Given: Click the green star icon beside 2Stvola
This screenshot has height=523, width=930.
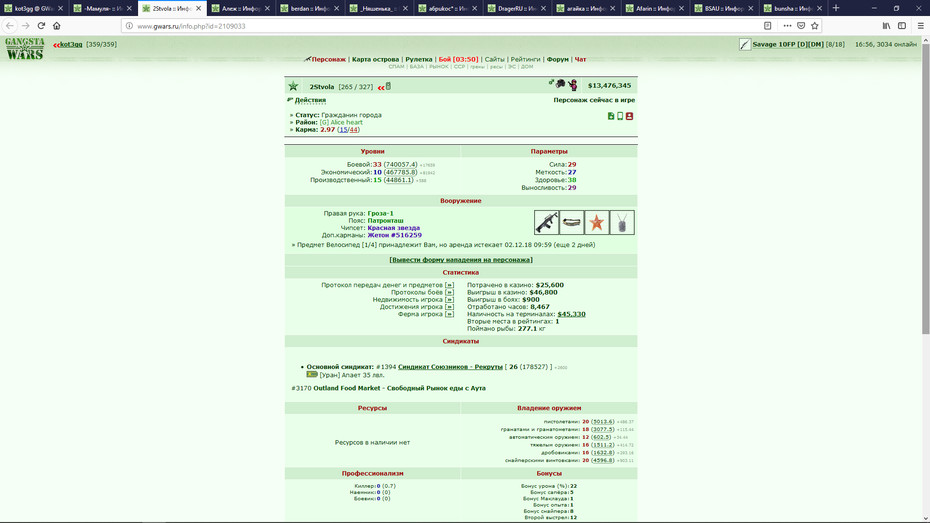Looking at the screenshot, I should tap(294, 87).
